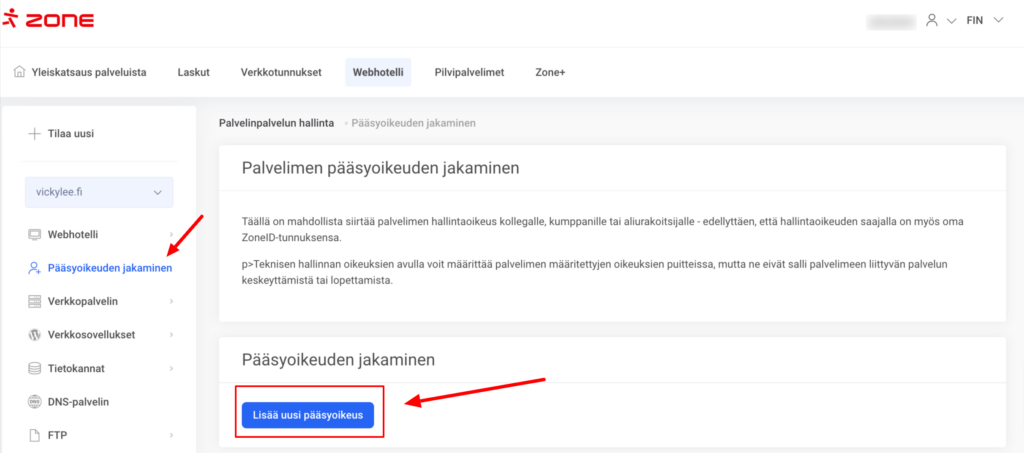
Task: Click the DNS-palvelin globe icon
Action: [34, 402]
